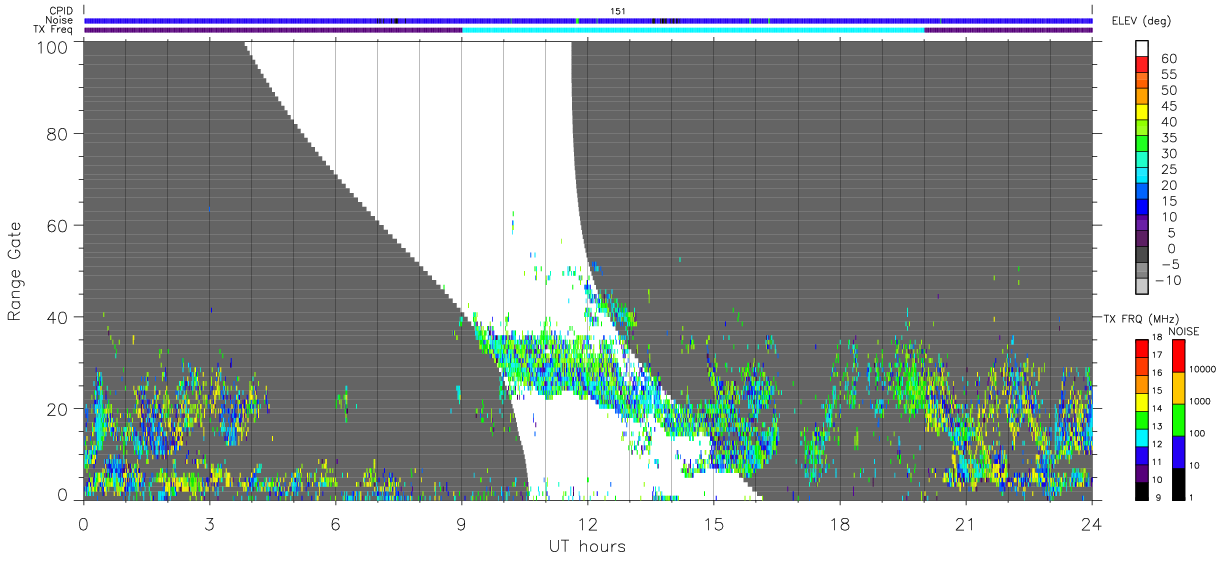Pick the green TX FRQ swatch between 14 and 13
The height and width of the screenshot is (567, 1228).
click(x=1141, y=418)
